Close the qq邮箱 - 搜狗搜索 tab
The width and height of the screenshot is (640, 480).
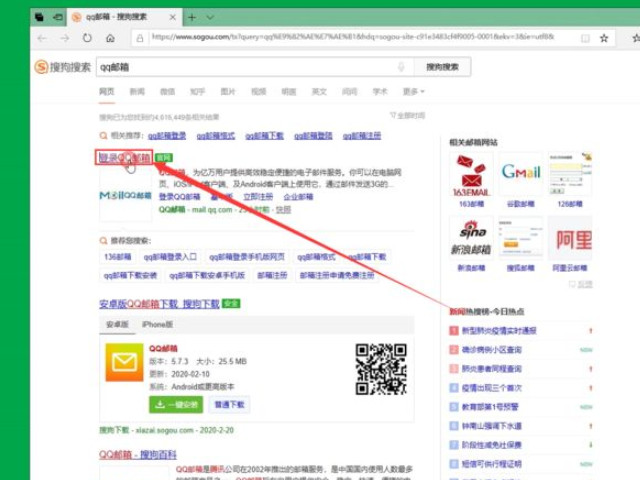(173, 17)
